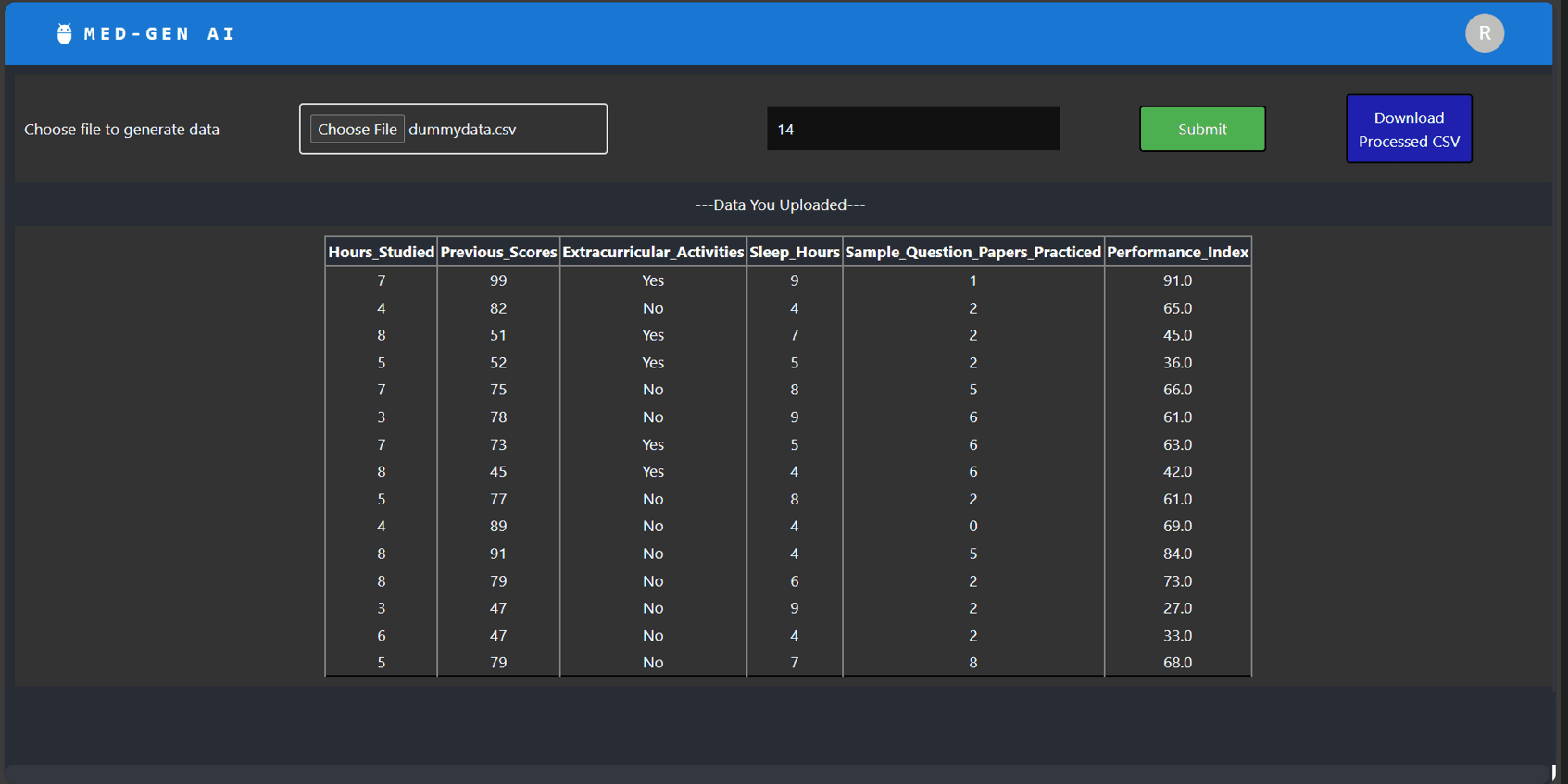Click the Data You Uploaded heading
This screenshot has height=784, width=1568.
click(780, 205)
